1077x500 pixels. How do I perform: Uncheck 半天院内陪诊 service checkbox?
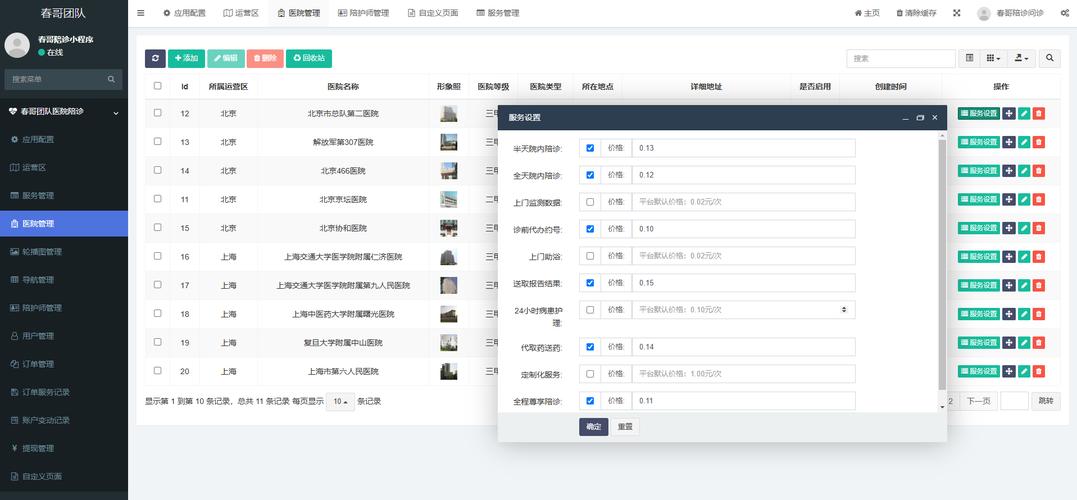coord(590,148)
